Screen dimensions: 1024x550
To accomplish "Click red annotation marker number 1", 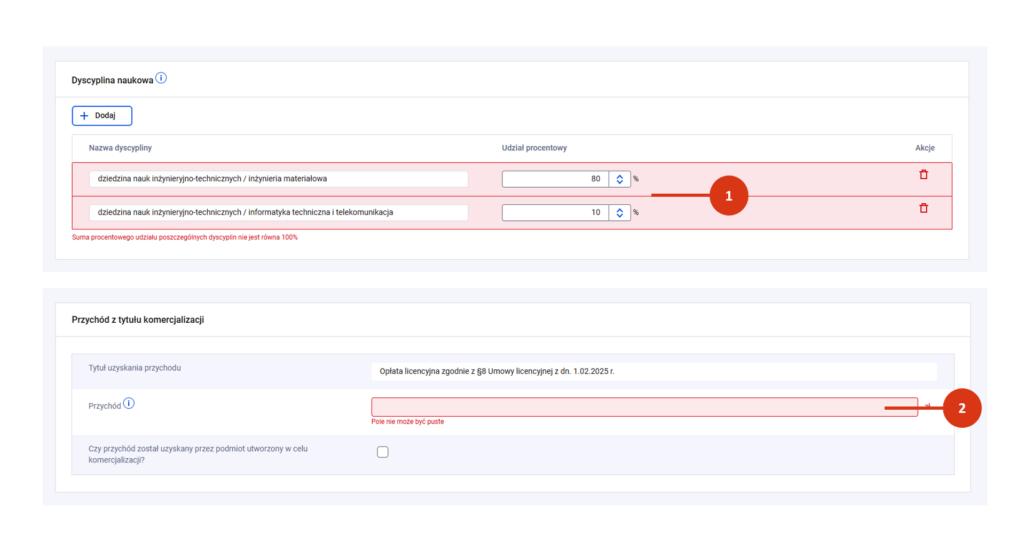I will [728, 196].
